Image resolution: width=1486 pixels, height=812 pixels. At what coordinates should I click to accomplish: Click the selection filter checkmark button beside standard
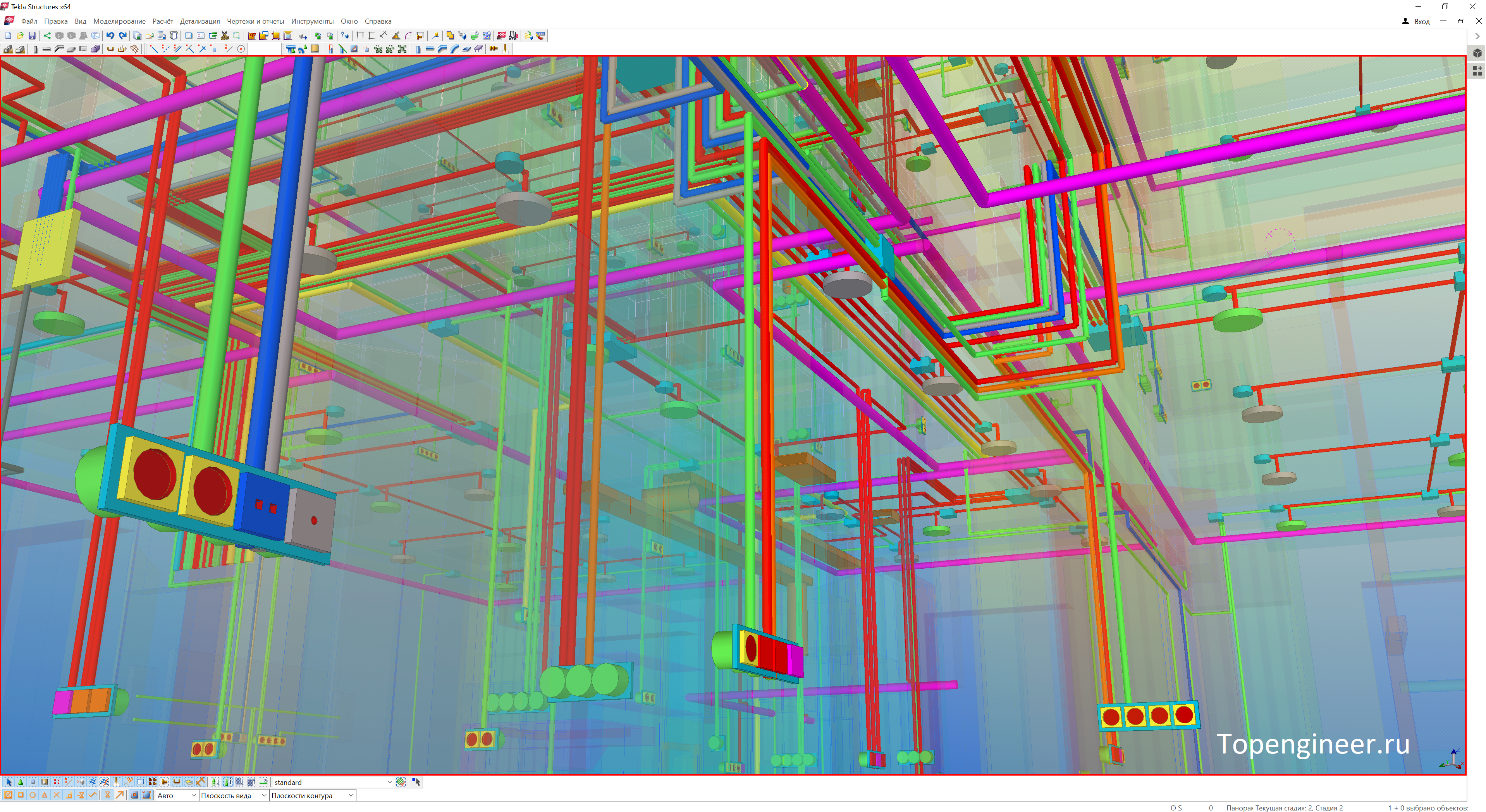(x=401, y=782)
